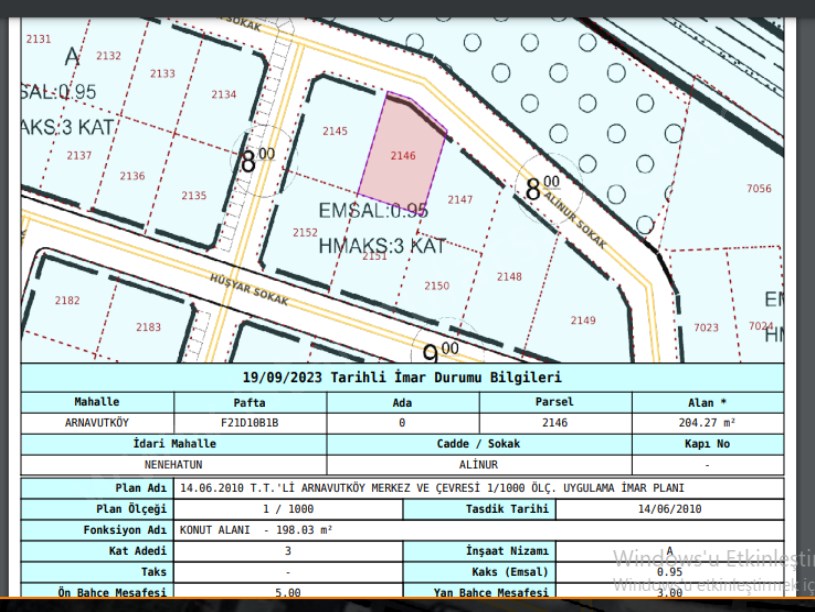Click parcel 2183 on the map

click(x=148, y=327)
